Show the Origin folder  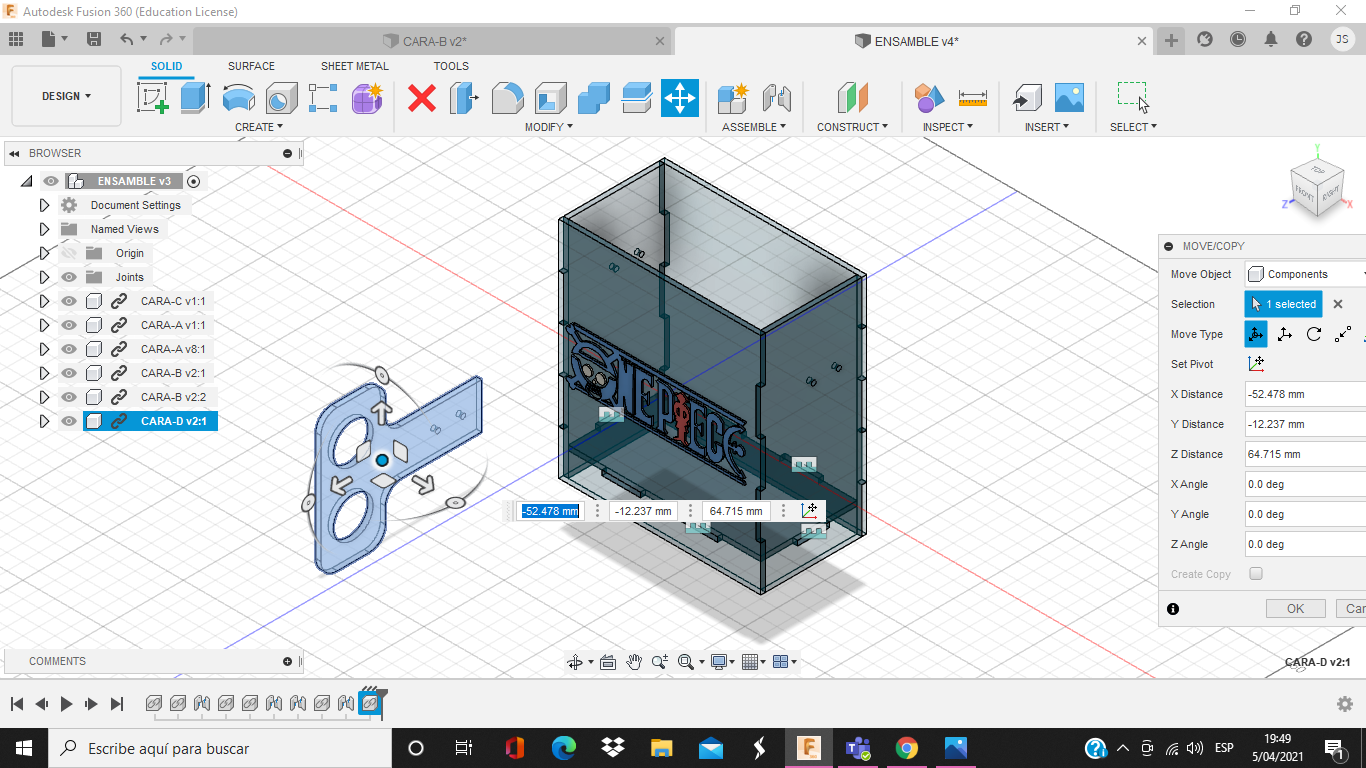tap(69, 253)
